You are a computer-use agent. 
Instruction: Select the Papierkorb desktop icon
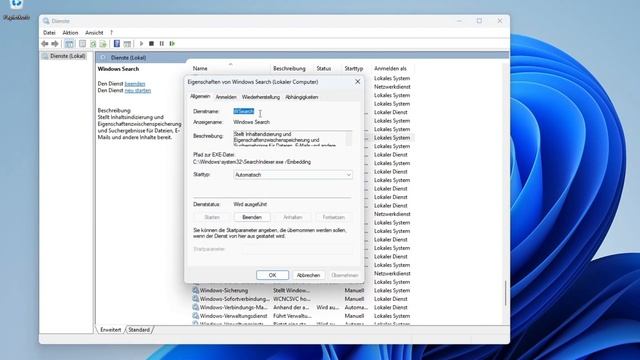[x=16, y=10]
